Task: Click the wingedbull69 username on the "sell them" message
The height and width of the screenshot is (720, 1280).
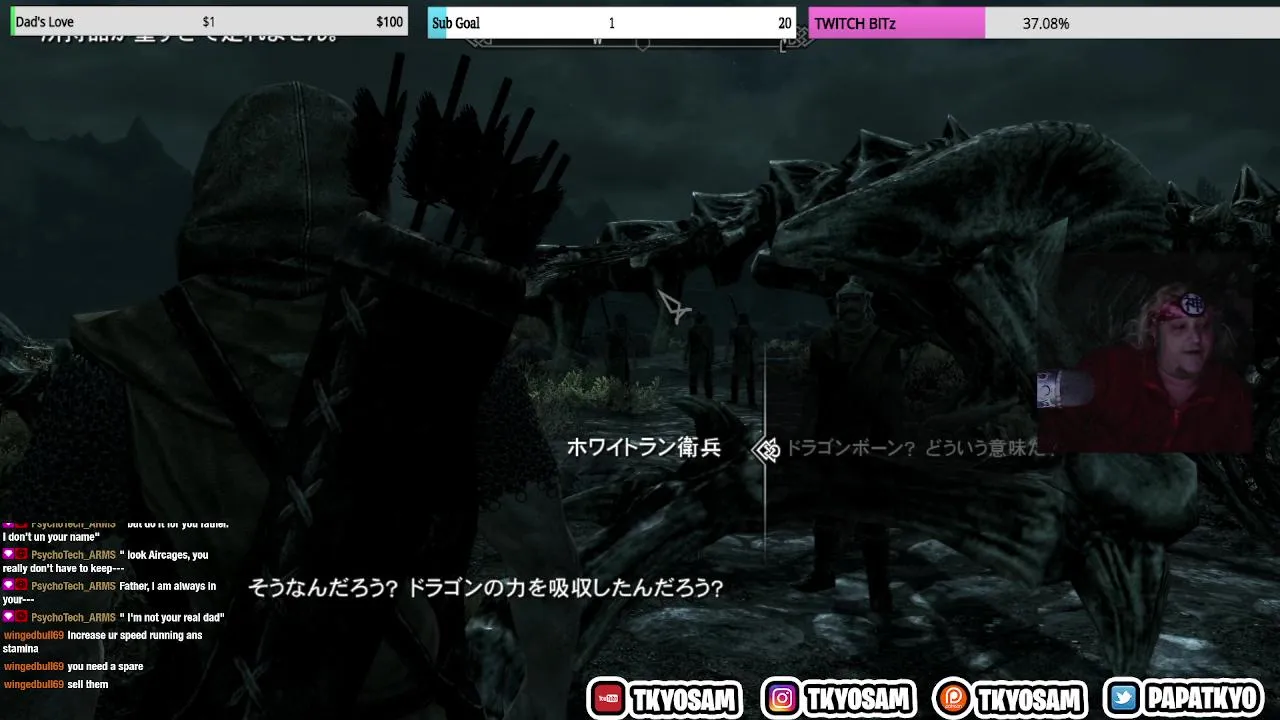Action: tap(33, 684)
